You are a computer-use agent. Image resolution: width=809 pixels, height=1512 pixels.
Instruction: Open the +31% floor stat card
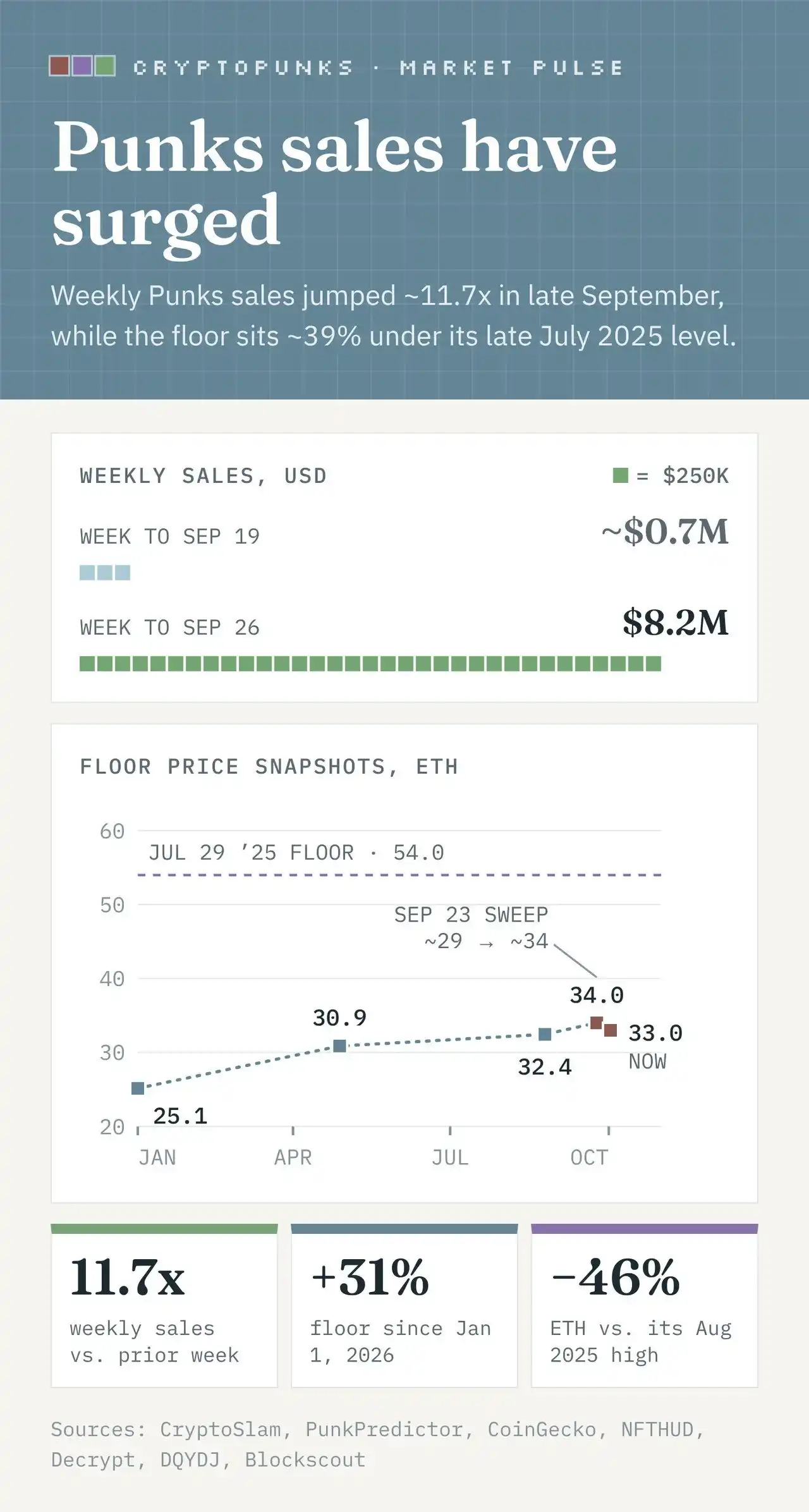[404, 1306]
